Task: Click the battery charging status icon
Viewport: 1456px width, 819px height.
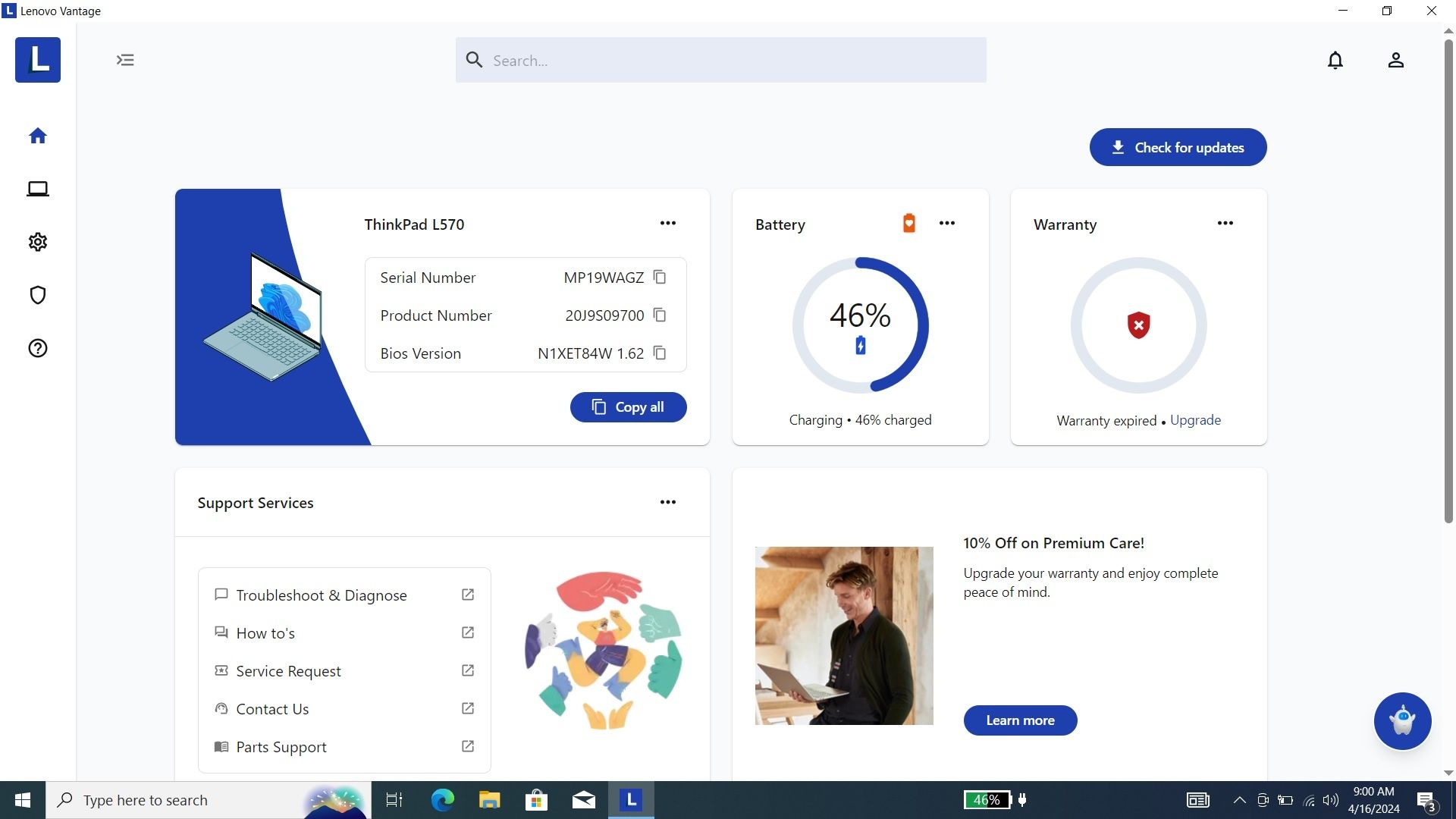Action: point(859,344)
